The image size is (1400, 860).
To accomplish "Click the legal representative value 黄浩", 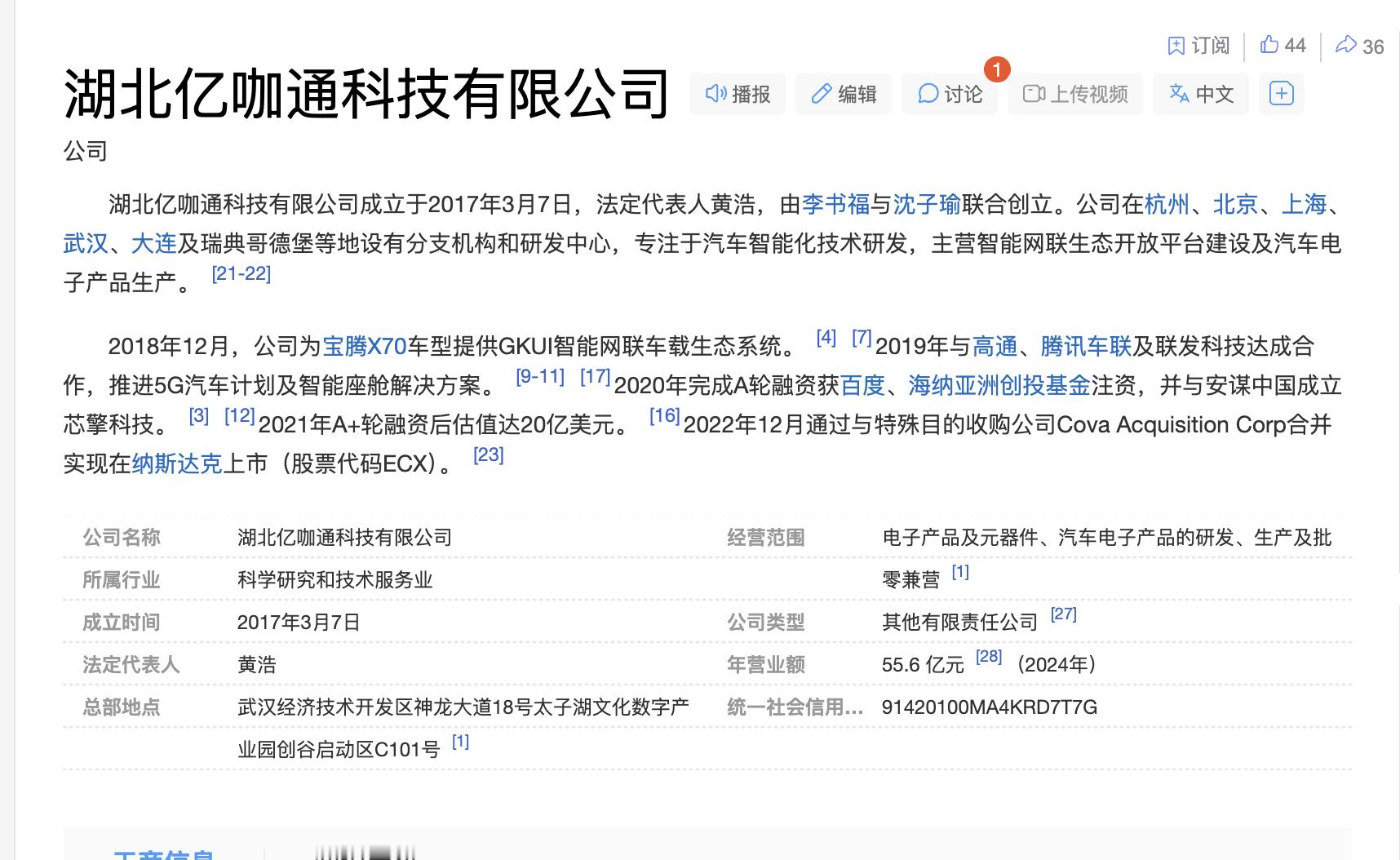I will (x=257, y=665).
